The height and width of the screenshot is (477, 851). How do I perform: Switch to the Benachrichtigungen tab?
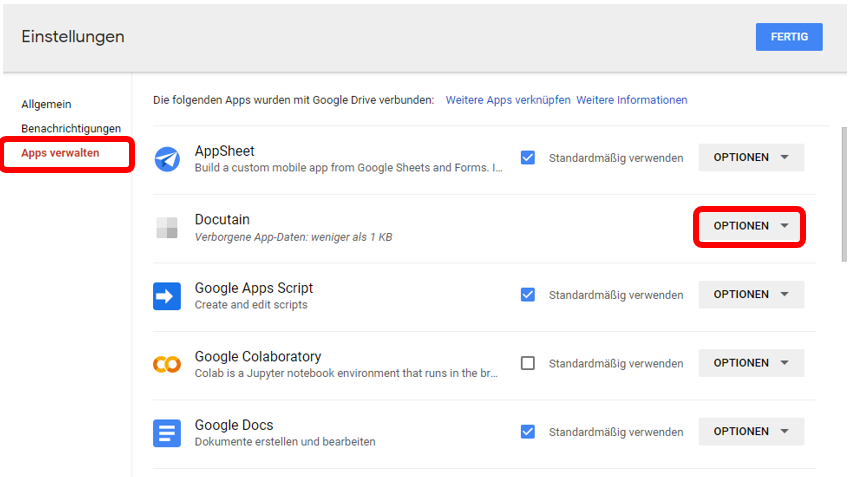[x=71, y=129]
